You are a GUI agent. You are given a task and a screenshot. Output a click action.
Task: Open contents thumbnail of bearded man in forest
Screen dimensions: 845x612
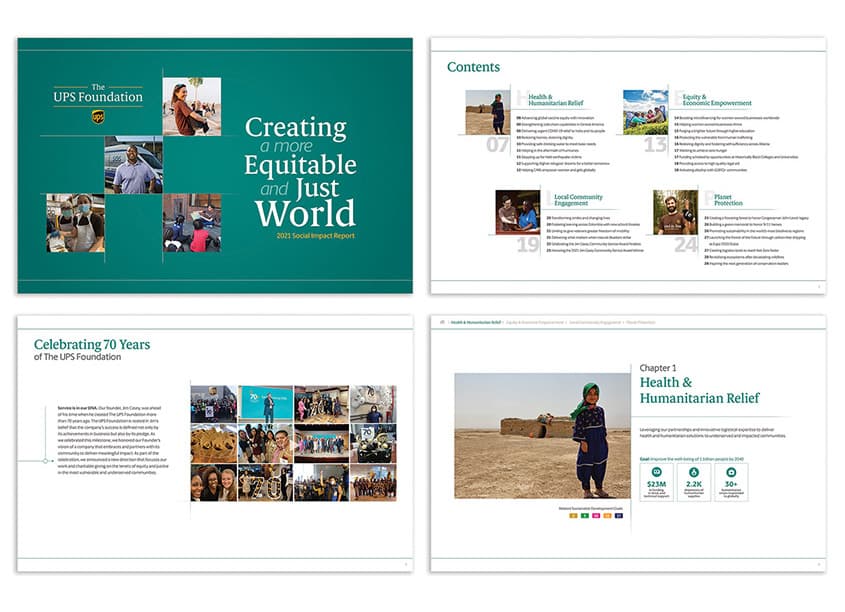(x=676, y=212)
